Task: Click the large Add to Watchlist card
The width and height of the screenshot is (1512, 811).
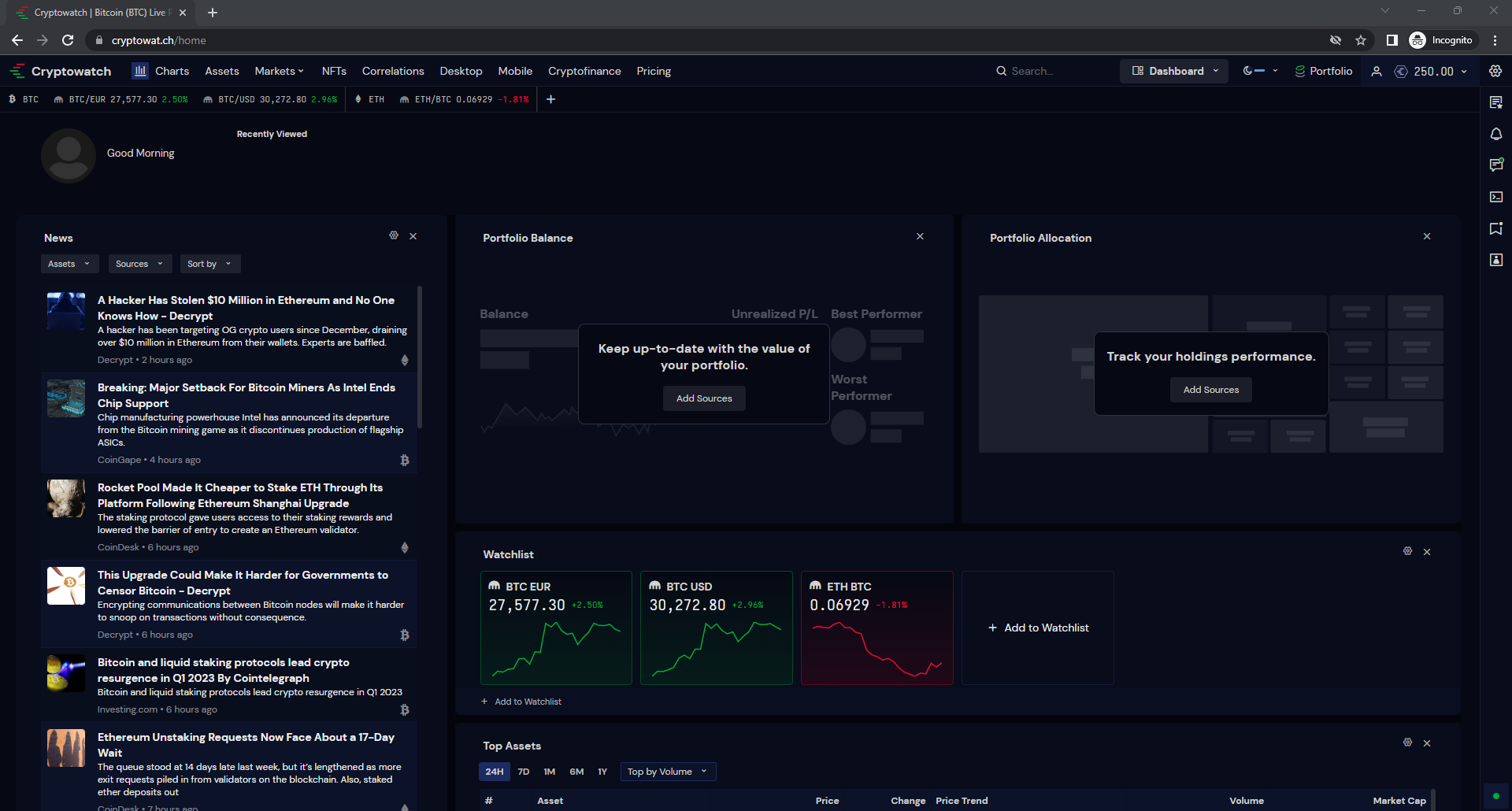Action: point(1038,628)
